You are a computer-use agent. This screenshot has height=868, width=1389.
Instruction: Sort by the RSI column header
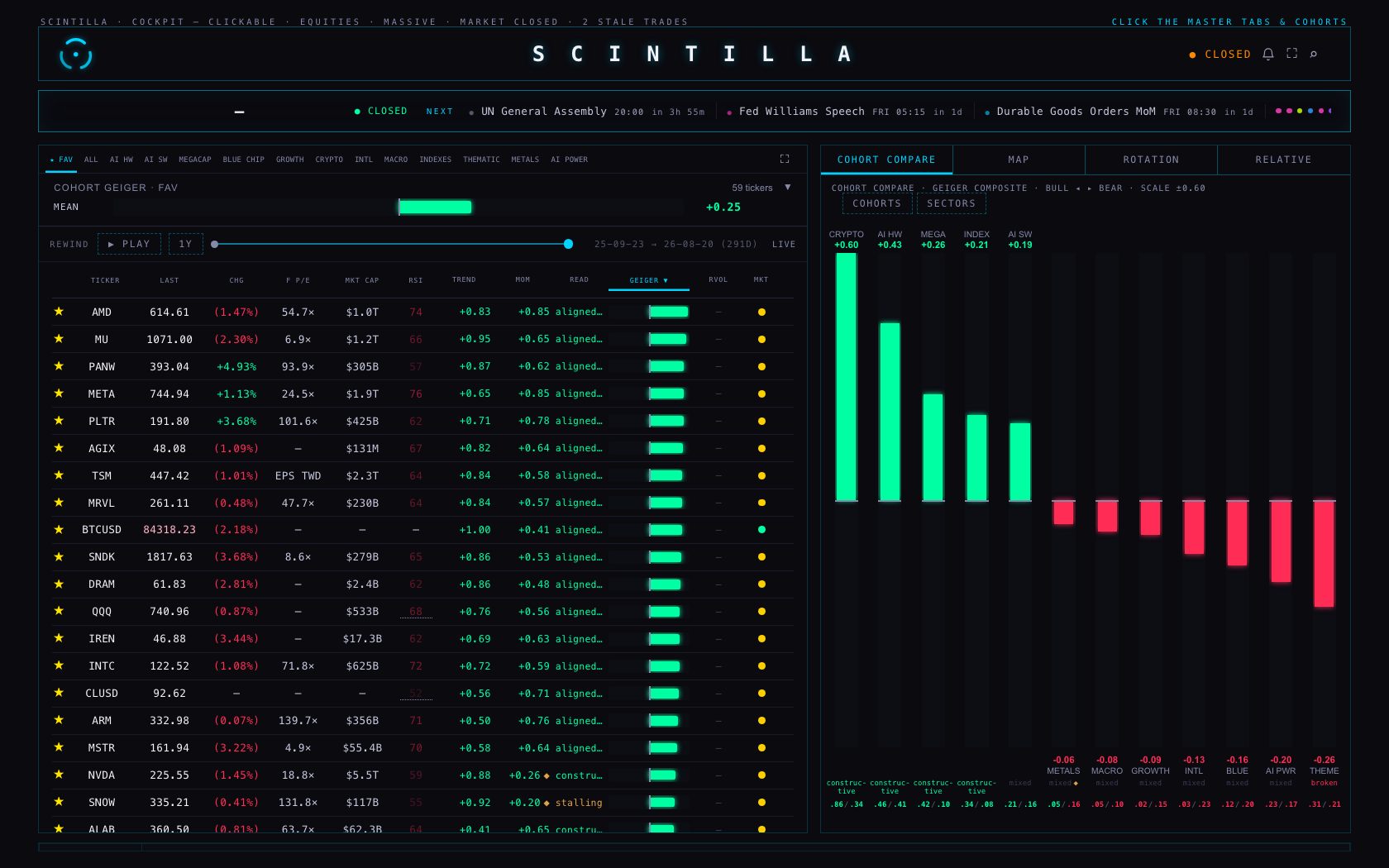click(x=415, y=280)
